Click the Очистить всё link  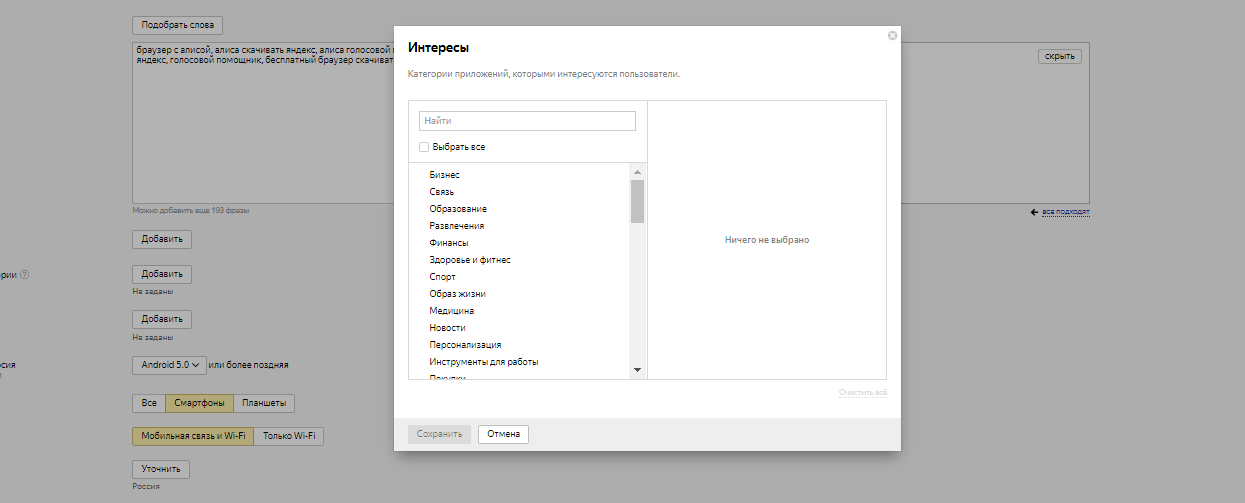pyautogui.click(x=862, y=393)
